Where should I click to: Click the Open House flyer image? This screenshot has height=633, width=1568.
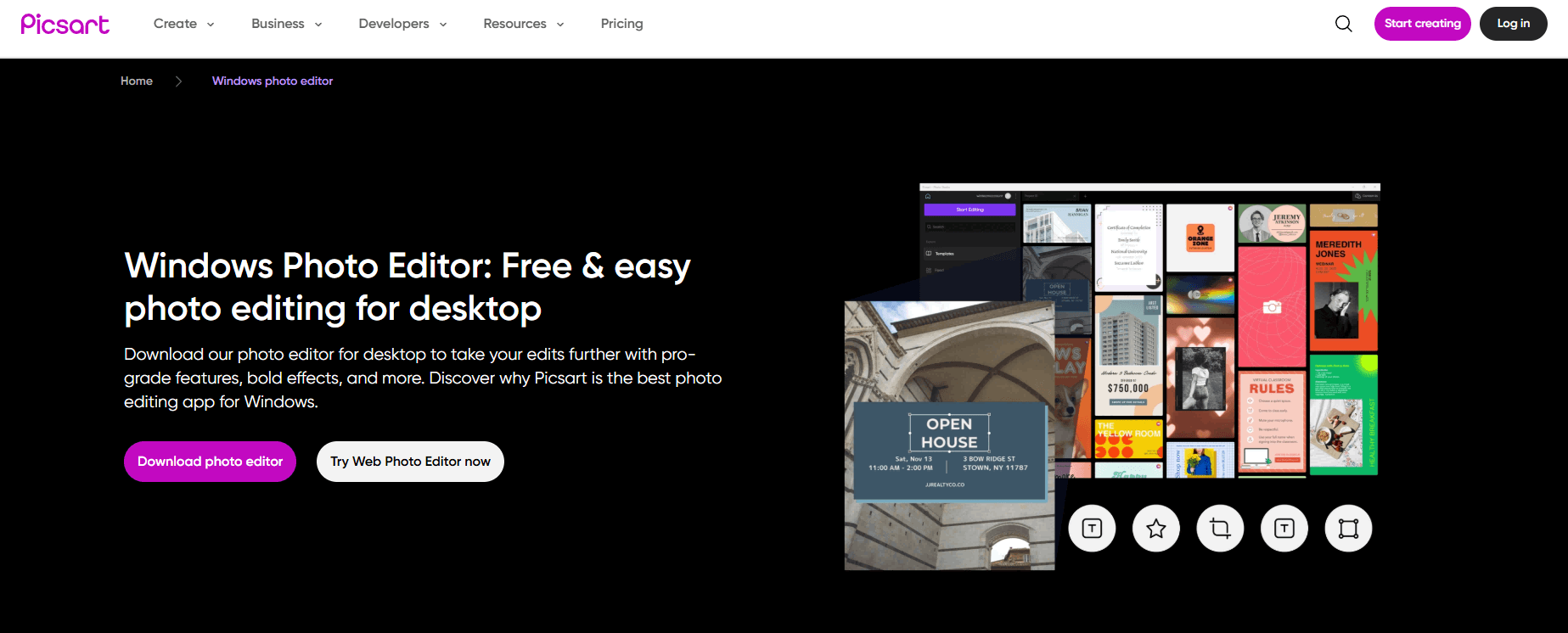[949, 435]
